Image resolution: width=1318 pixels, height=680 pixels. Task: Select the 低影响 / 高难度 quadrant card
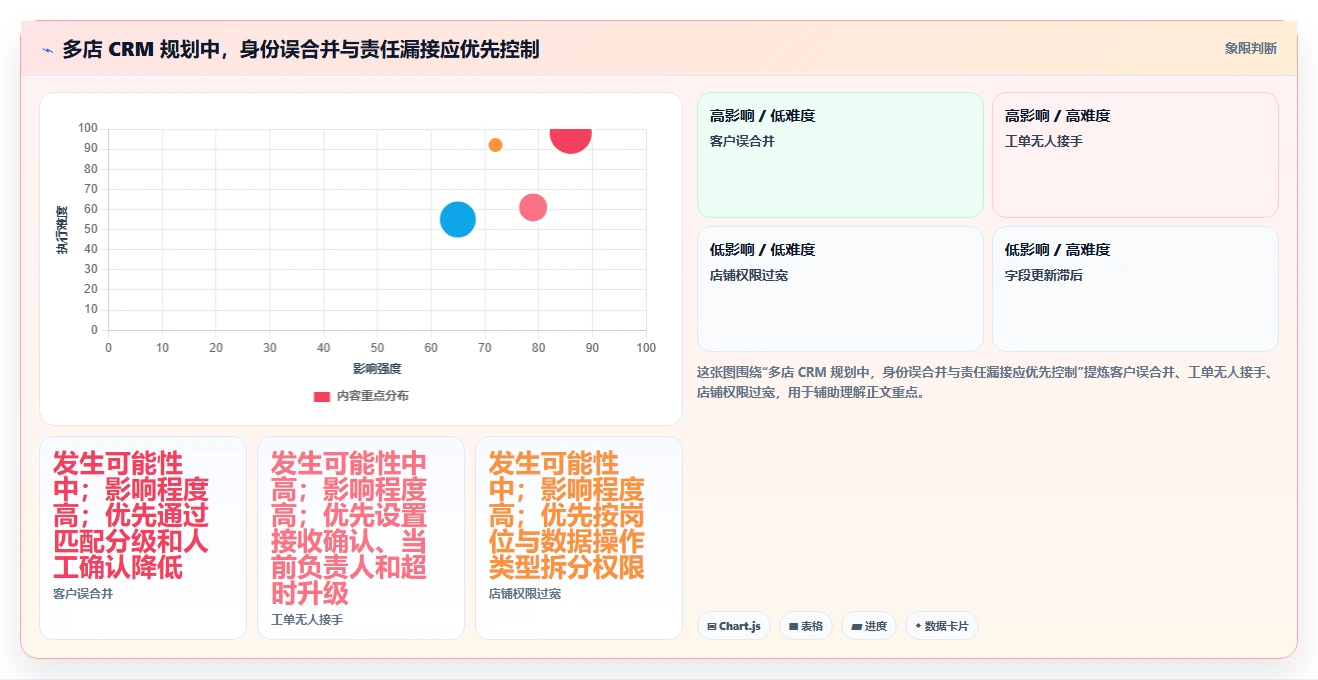tap(1135, 289)
